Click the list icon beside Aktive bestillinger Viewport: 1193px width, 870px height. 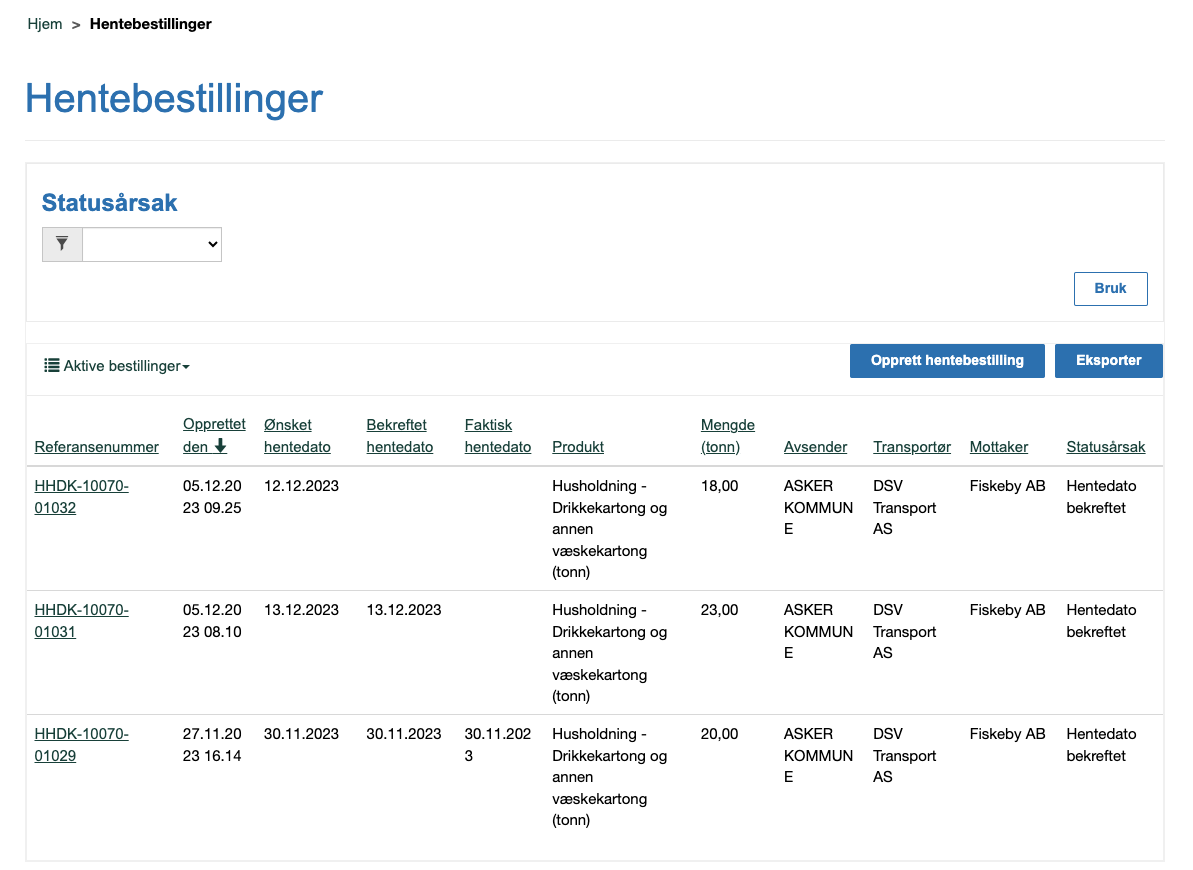[x=51, y=366]
